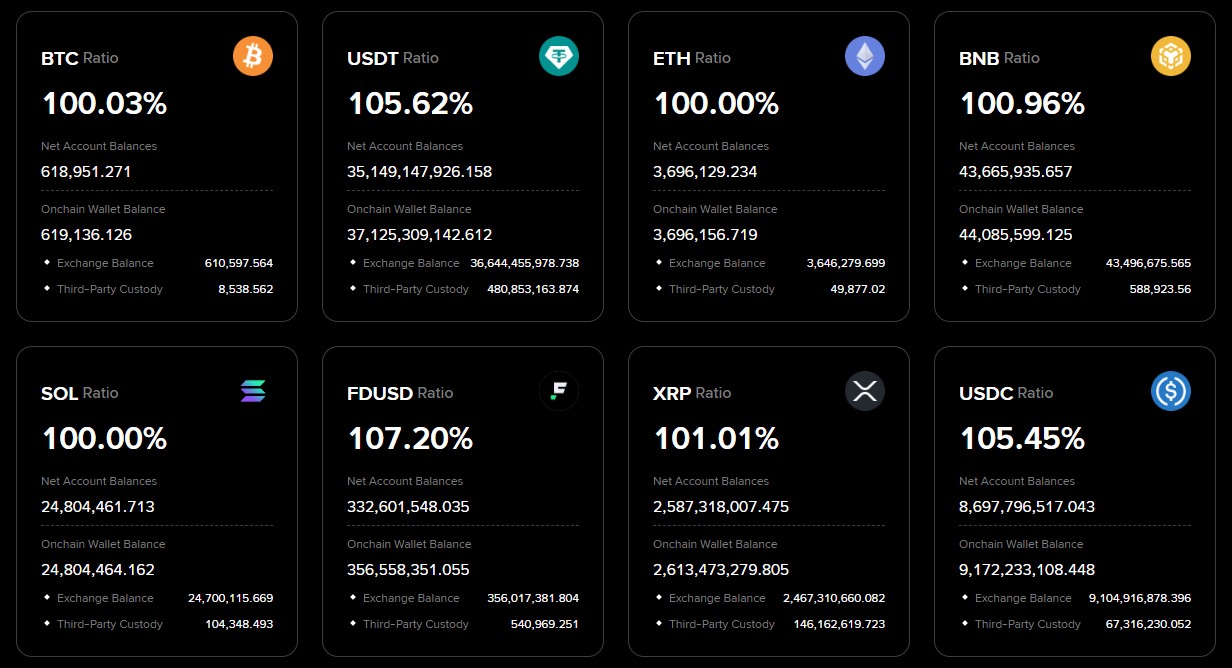Click the FDUSD Ratio heading
The width and height of the screenshot is (1232, 668).
click(x=400, y=393)
